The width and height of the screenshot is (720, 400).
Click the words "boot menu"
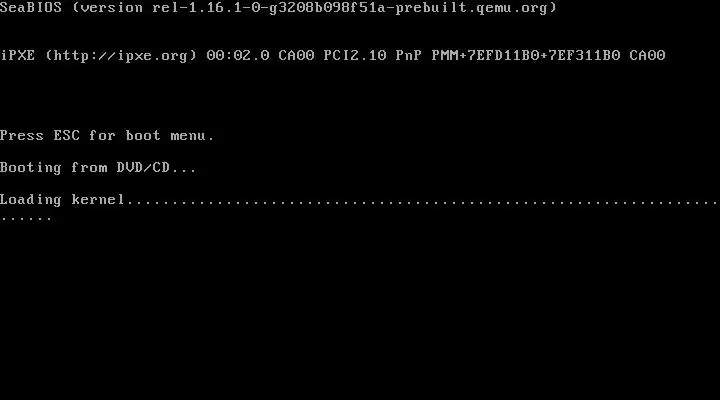(x=166, y=135)
